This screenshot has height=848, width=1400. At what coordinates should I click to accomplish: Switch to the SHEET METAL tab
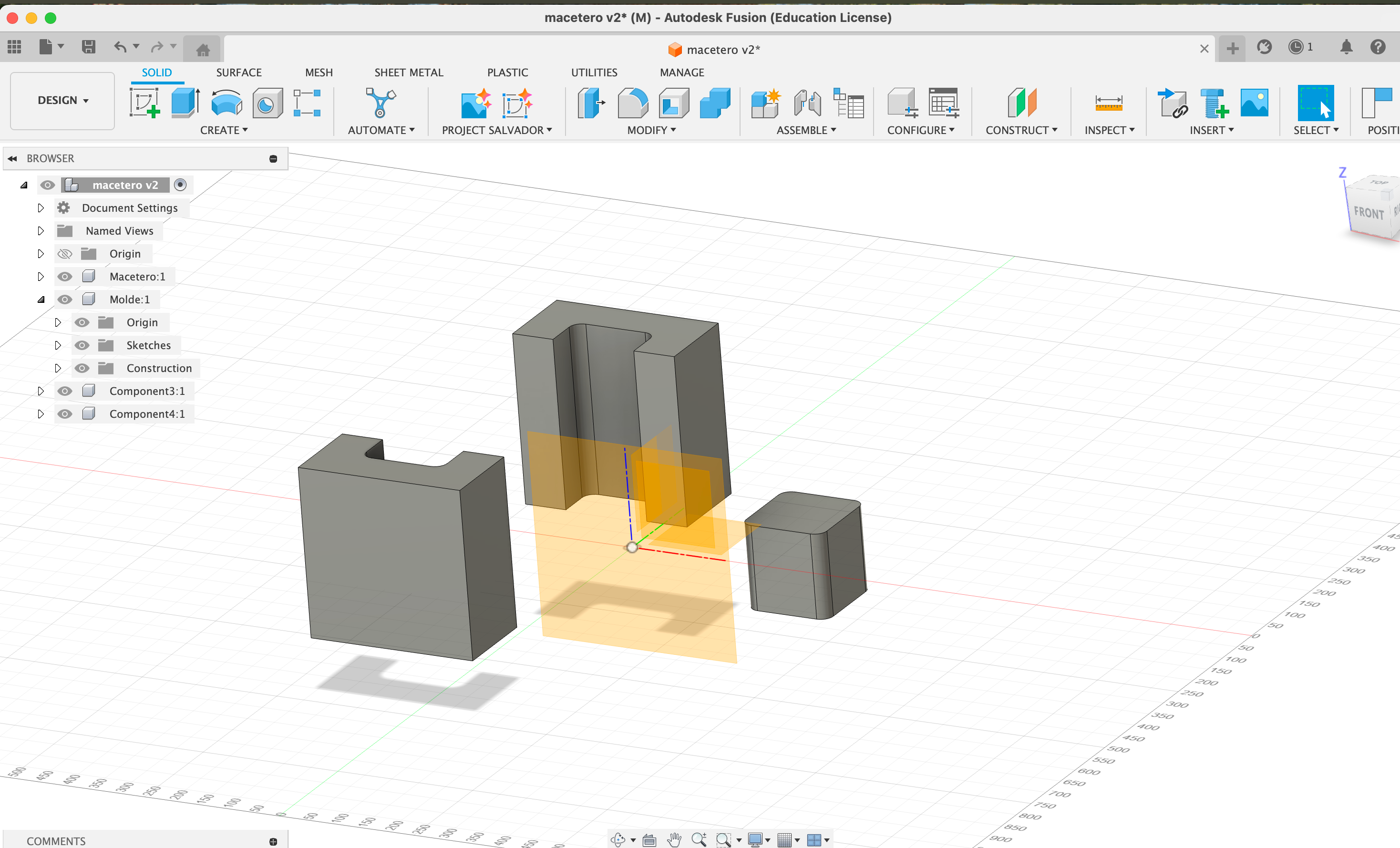click(409, 72)
